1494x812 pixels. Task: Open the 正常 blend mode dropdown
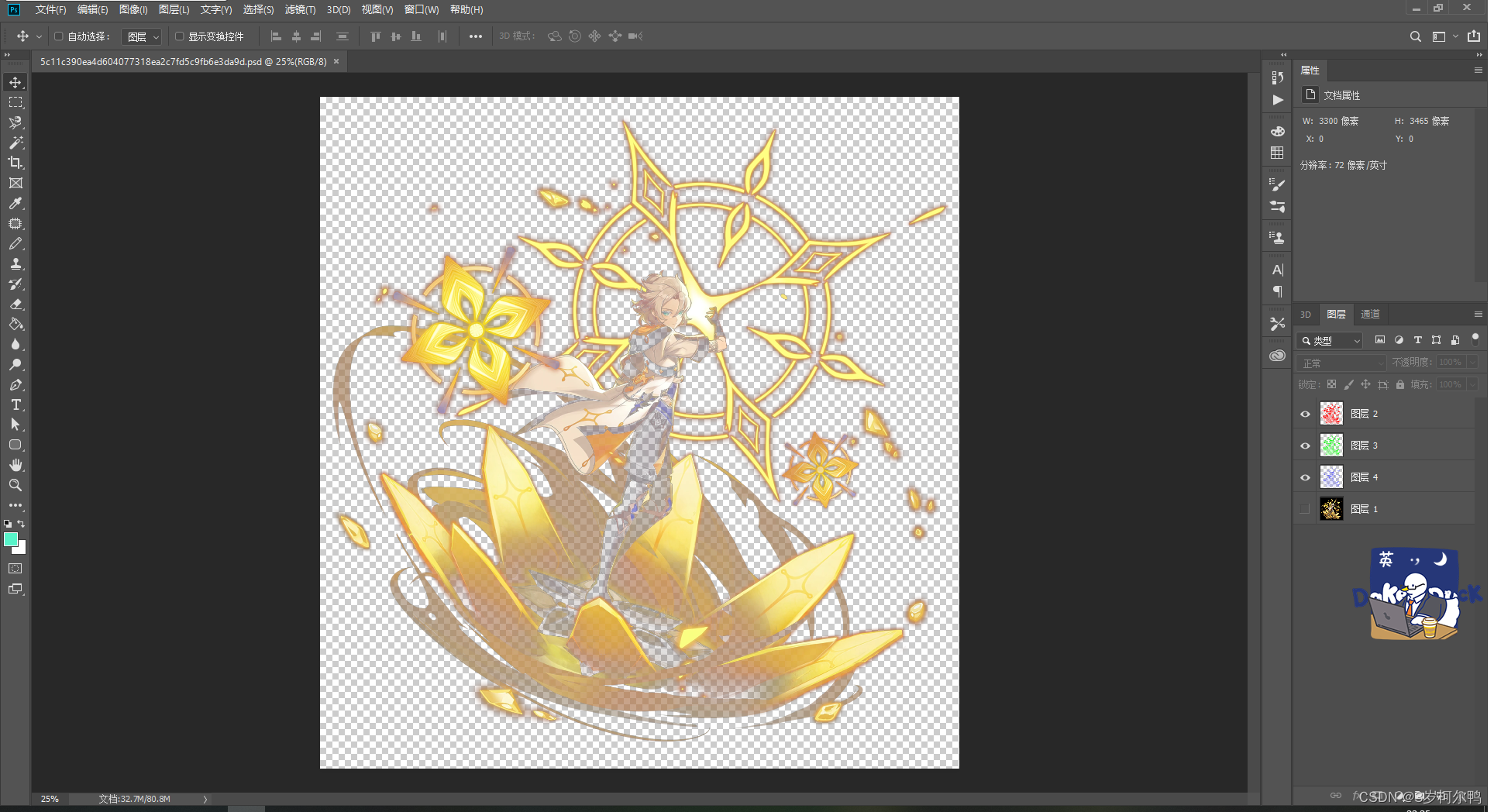coord(1342,363)
